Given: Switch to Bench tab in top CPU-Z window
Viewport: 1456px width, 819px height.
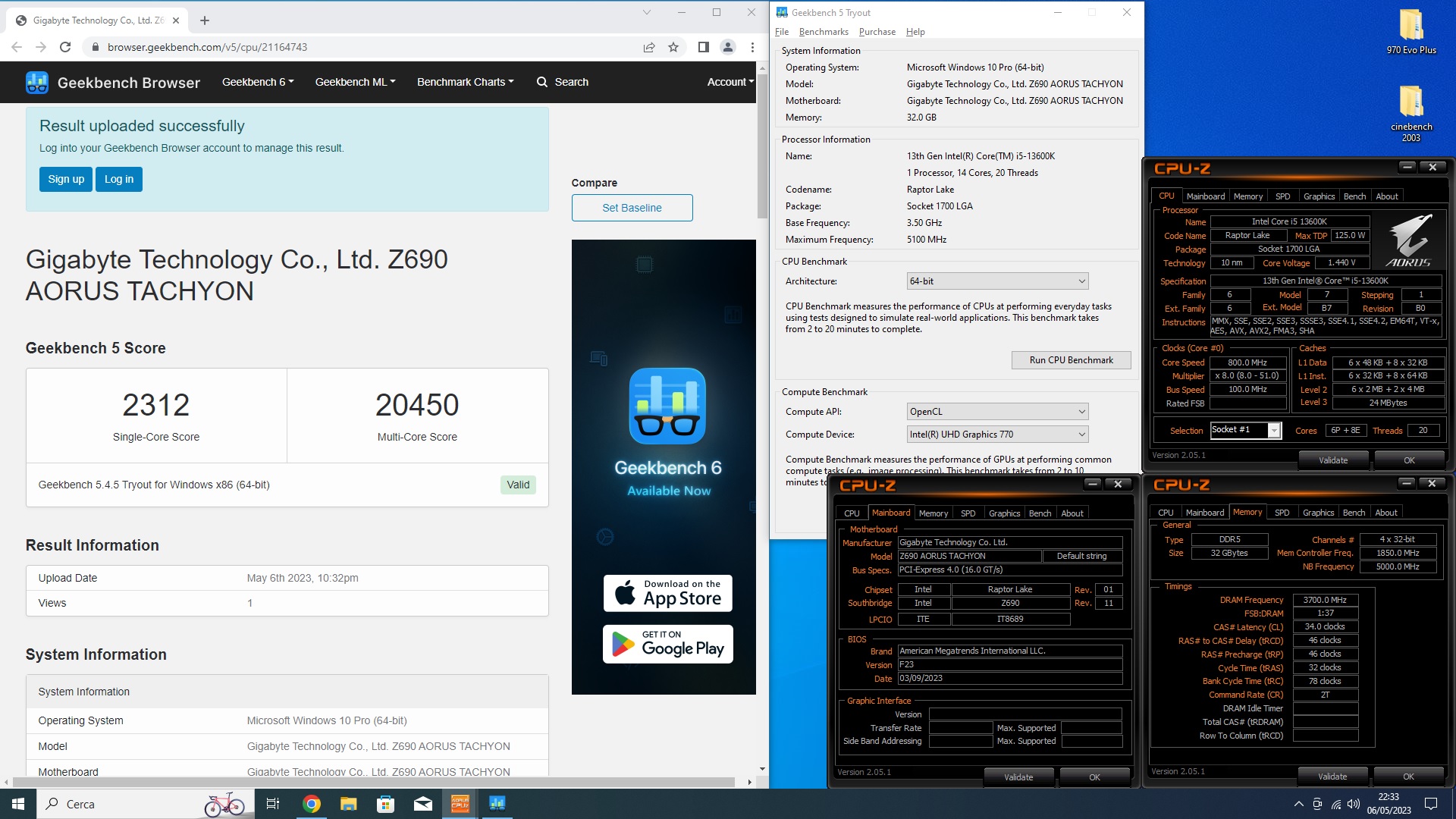Looking at the screenshot, I should coord(1354,196).
